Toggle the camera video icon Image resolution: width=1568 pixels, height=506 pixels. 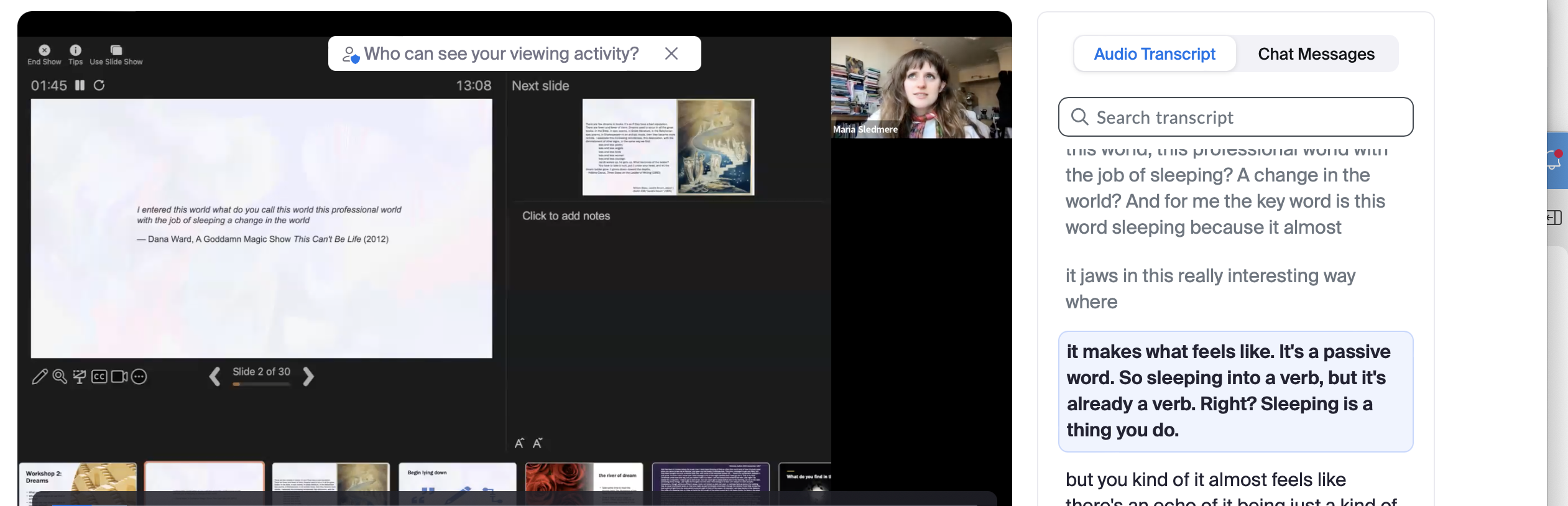119,377
